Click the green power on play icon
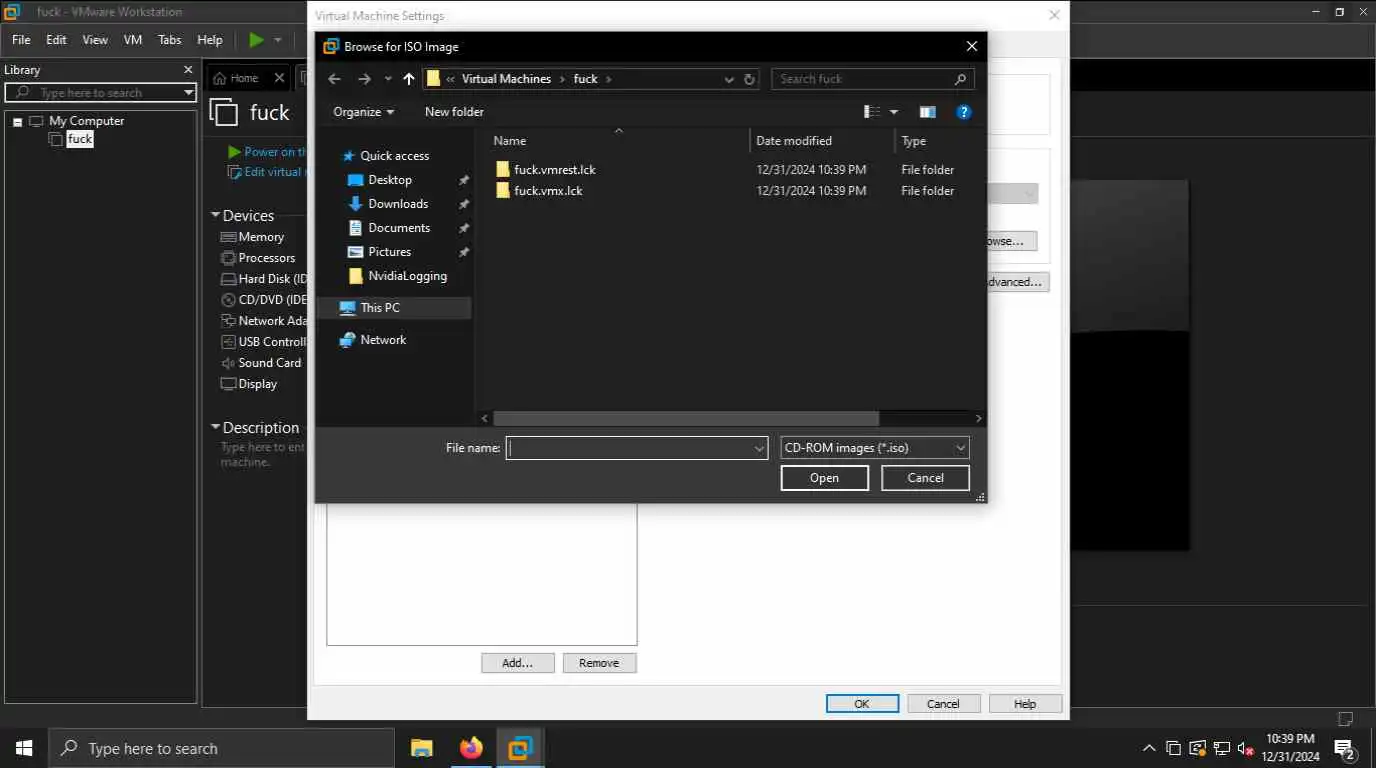The height and width of the screenshot is (768, 1376). 257,40
